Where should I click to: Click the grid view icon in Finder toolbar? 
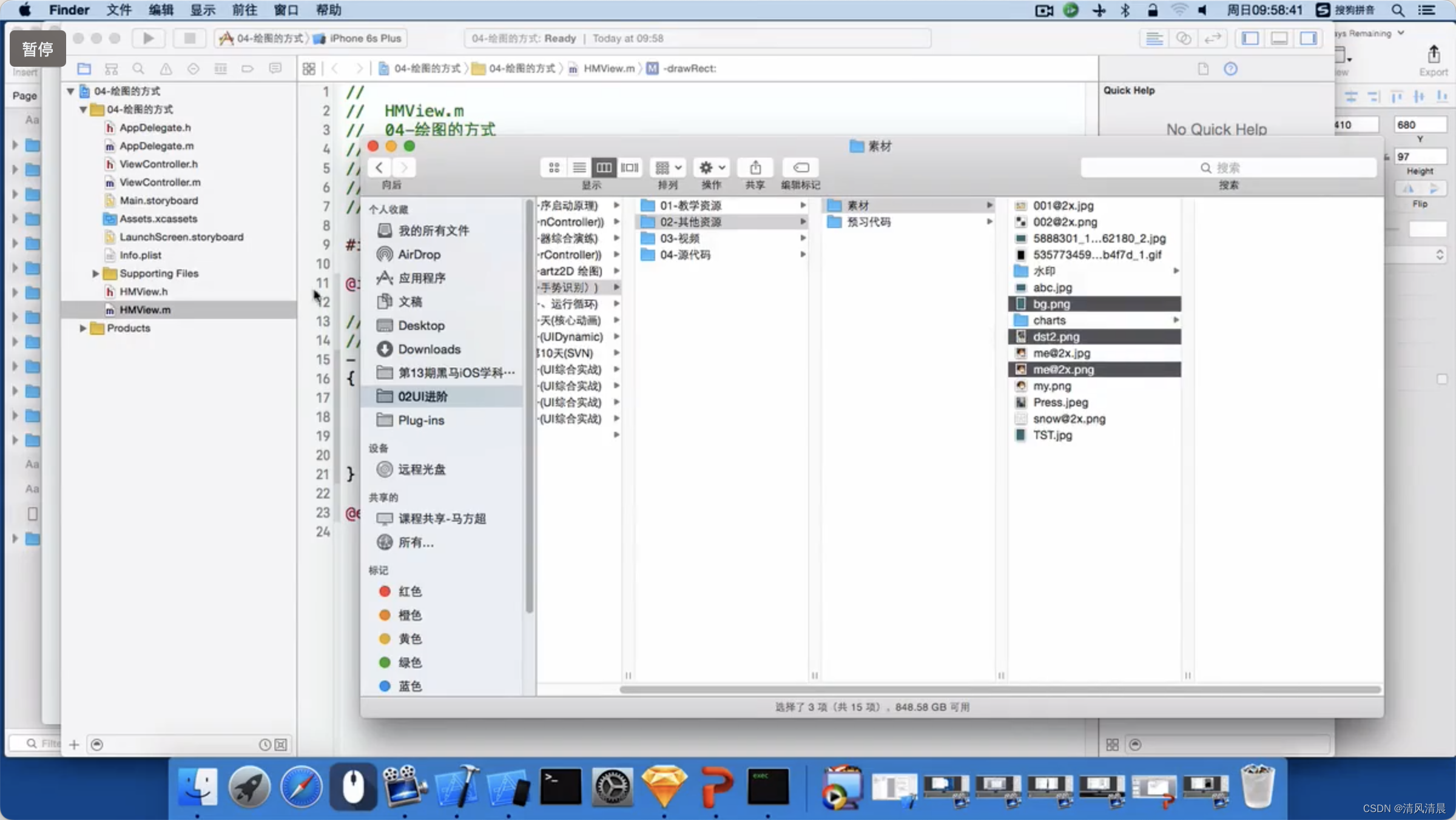point(554,167)
